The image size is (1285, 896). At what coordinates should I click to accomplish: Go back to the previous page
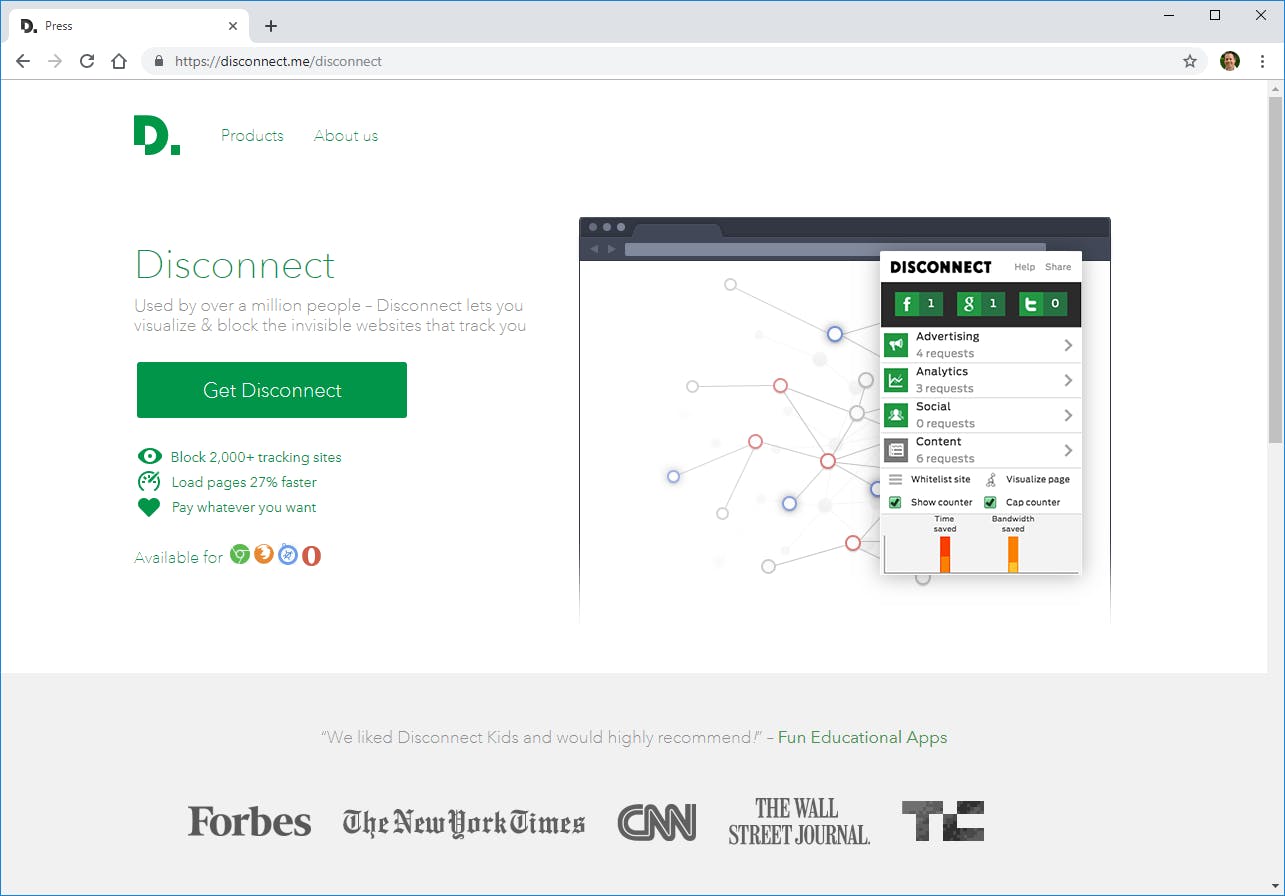point(23,61)
